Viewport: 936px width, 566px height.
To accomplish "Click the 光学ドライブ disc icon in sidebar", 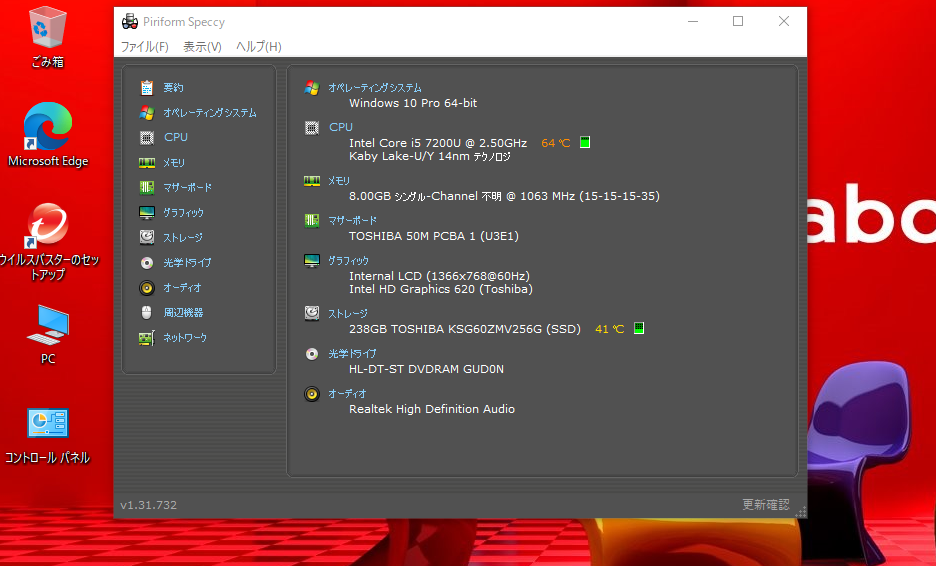I will 147,263.
